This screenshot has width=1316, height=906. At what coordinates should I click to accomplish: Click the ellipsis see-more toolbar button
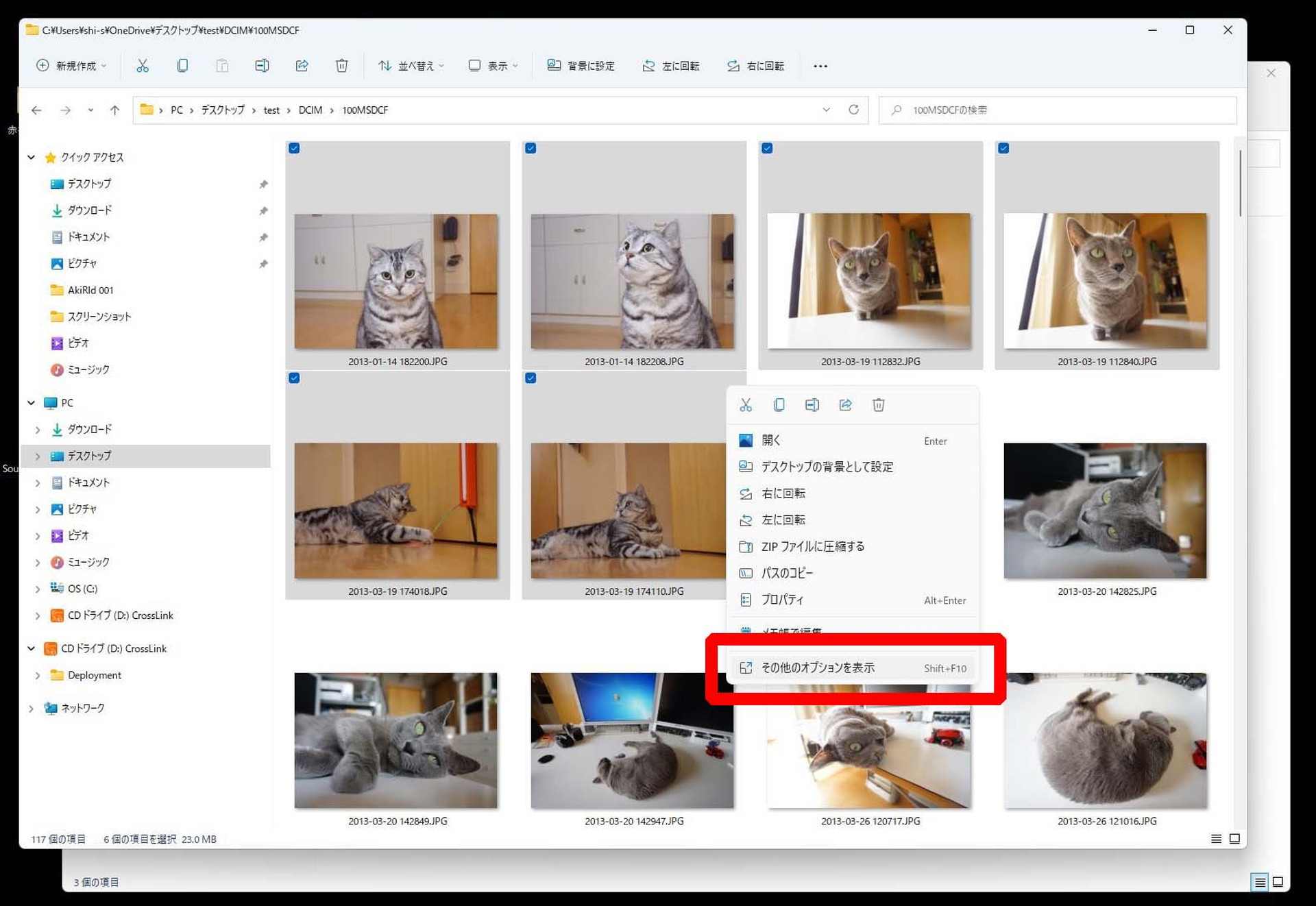(820, 65)
